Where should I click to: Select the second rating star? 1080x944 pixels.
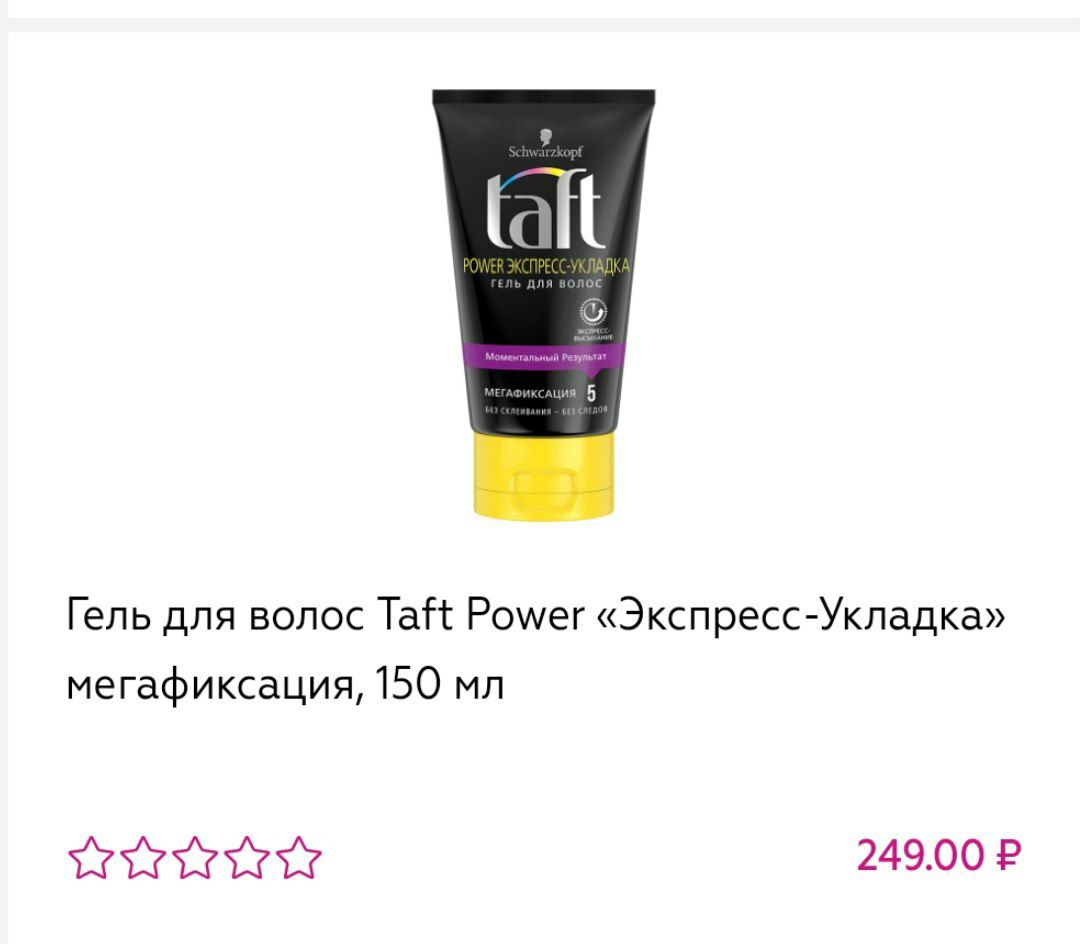[143, 858]
